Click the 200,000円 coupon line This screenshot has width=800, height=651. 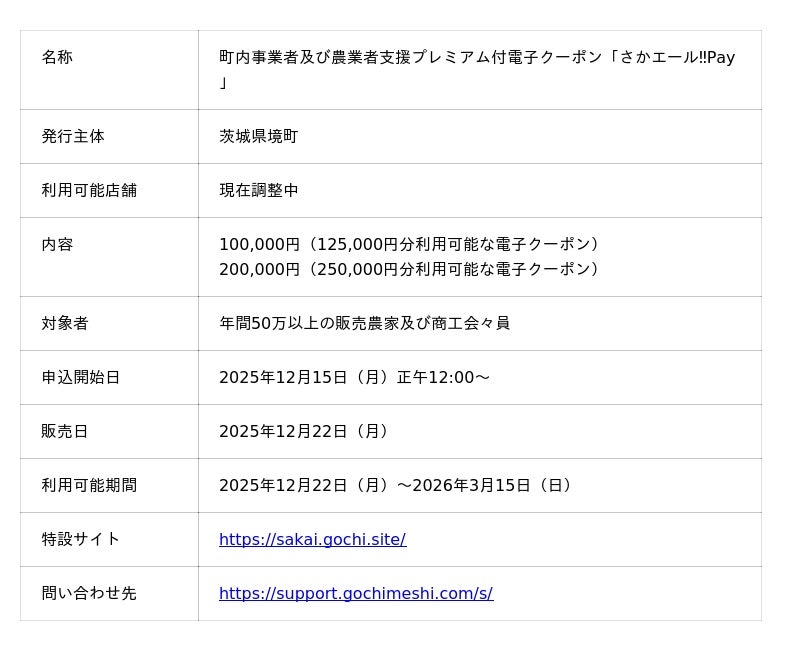(x=411, y=270)
